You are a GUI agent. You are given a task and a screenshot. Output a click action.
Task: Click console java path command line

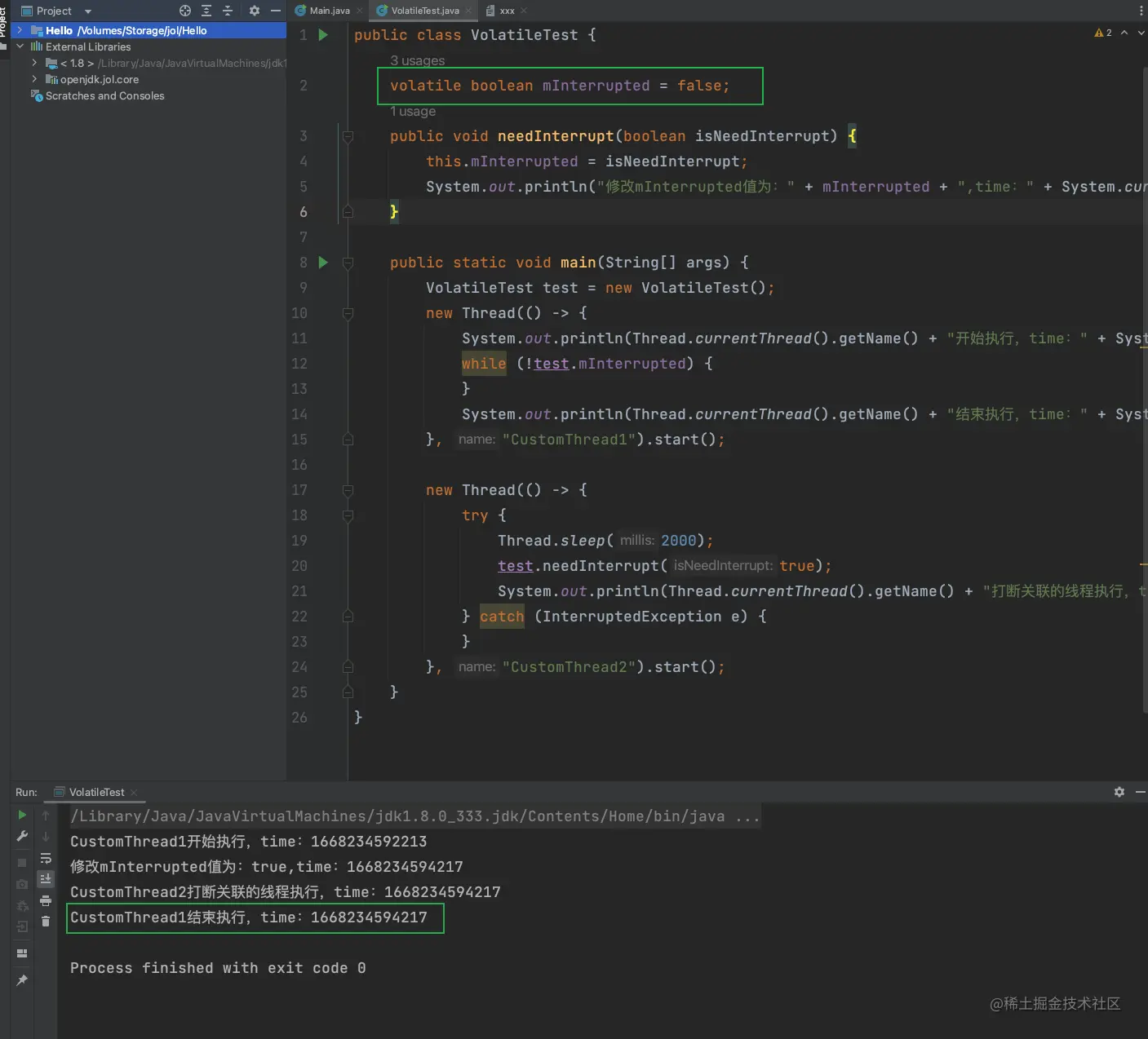click(x=415, y=816)
